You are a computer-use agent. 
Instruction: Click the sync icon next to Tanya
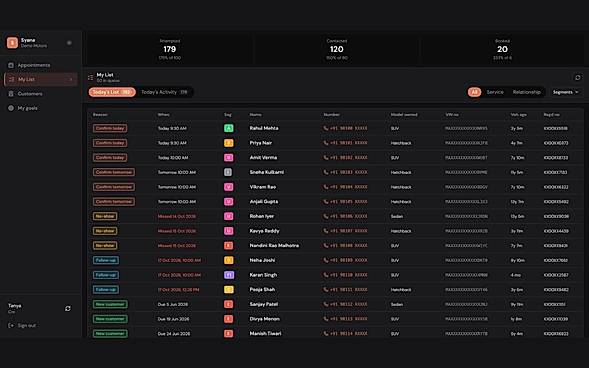click(x=68, y=308)
